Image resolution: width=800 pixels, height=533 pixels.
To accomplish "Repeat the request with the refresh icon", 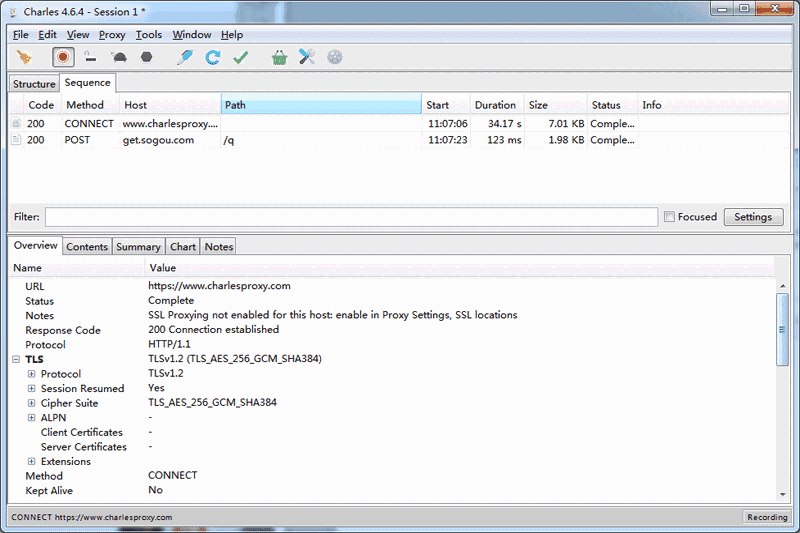I will pos(212,58).
